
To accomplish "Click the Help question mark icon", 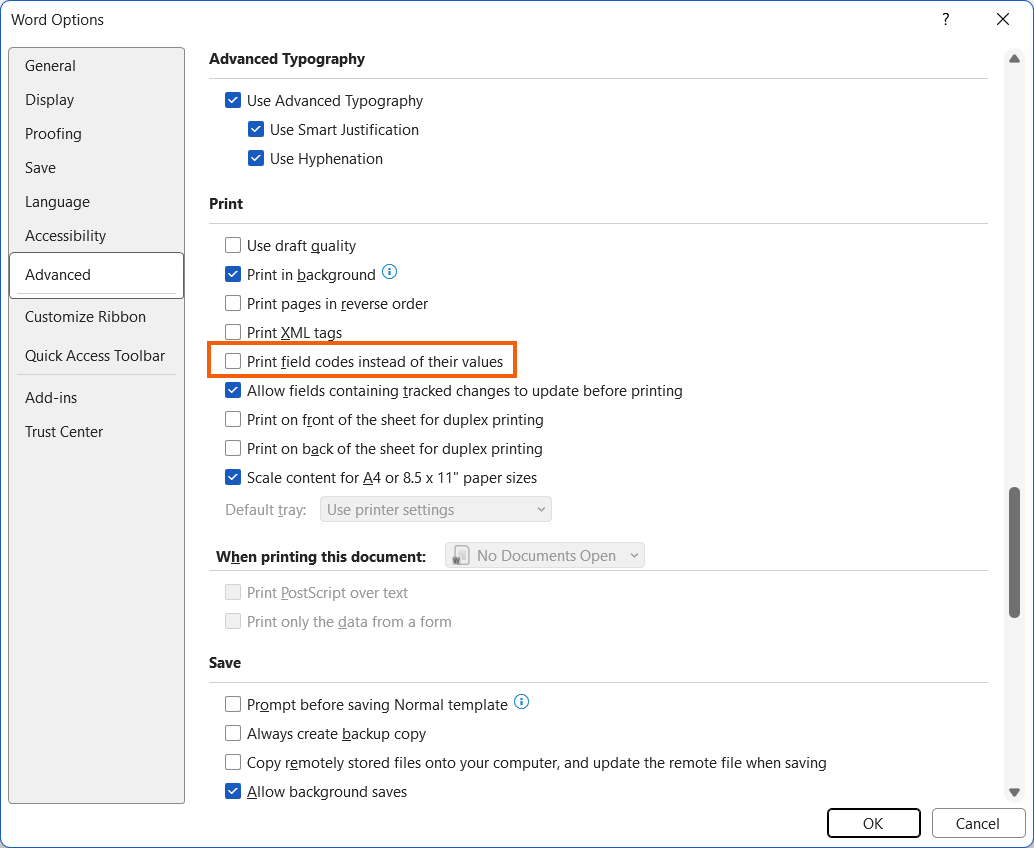I will (946, 19).
